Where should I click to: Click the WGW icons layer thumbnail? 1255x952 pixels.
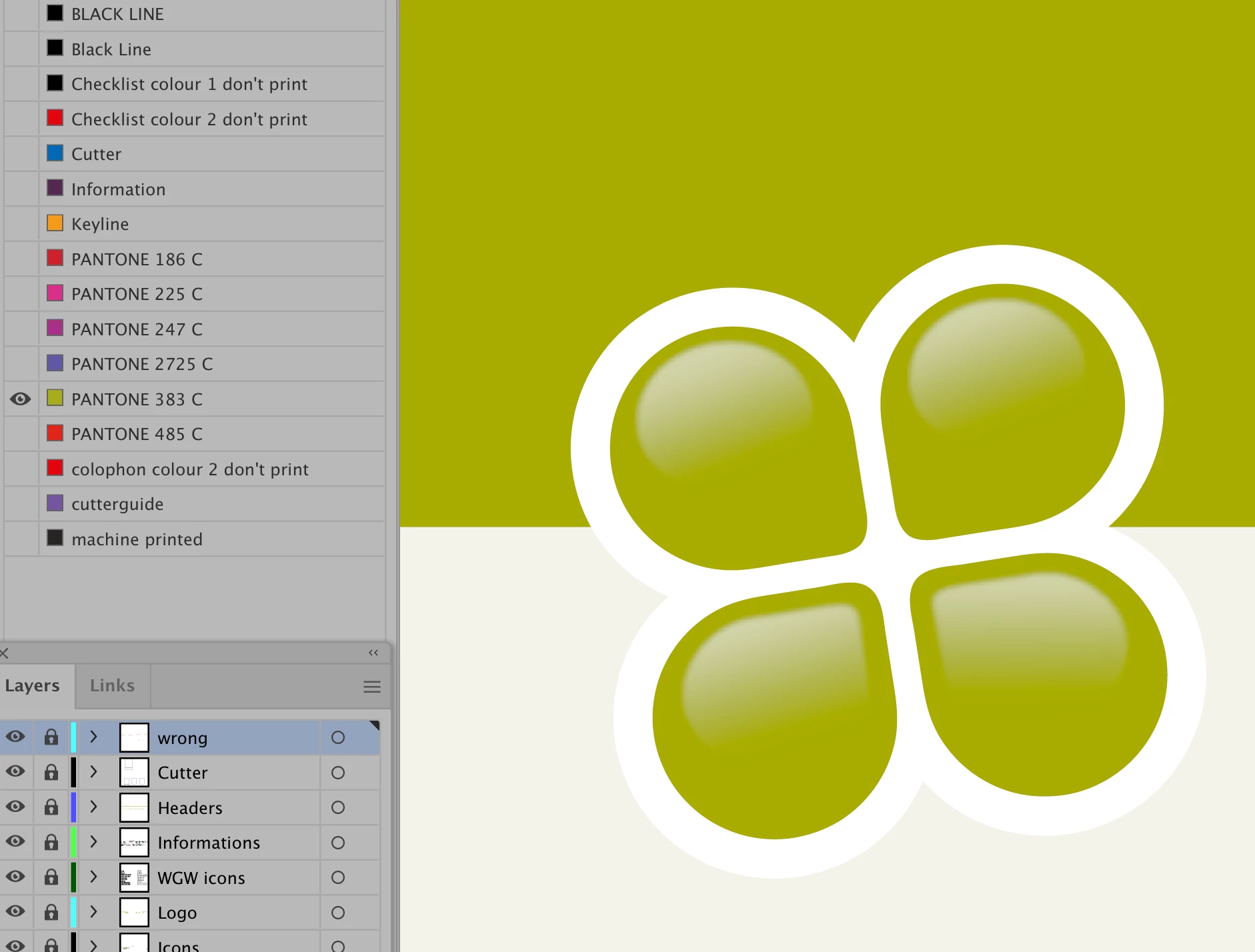pyautogui.click(x=134, y=877)
